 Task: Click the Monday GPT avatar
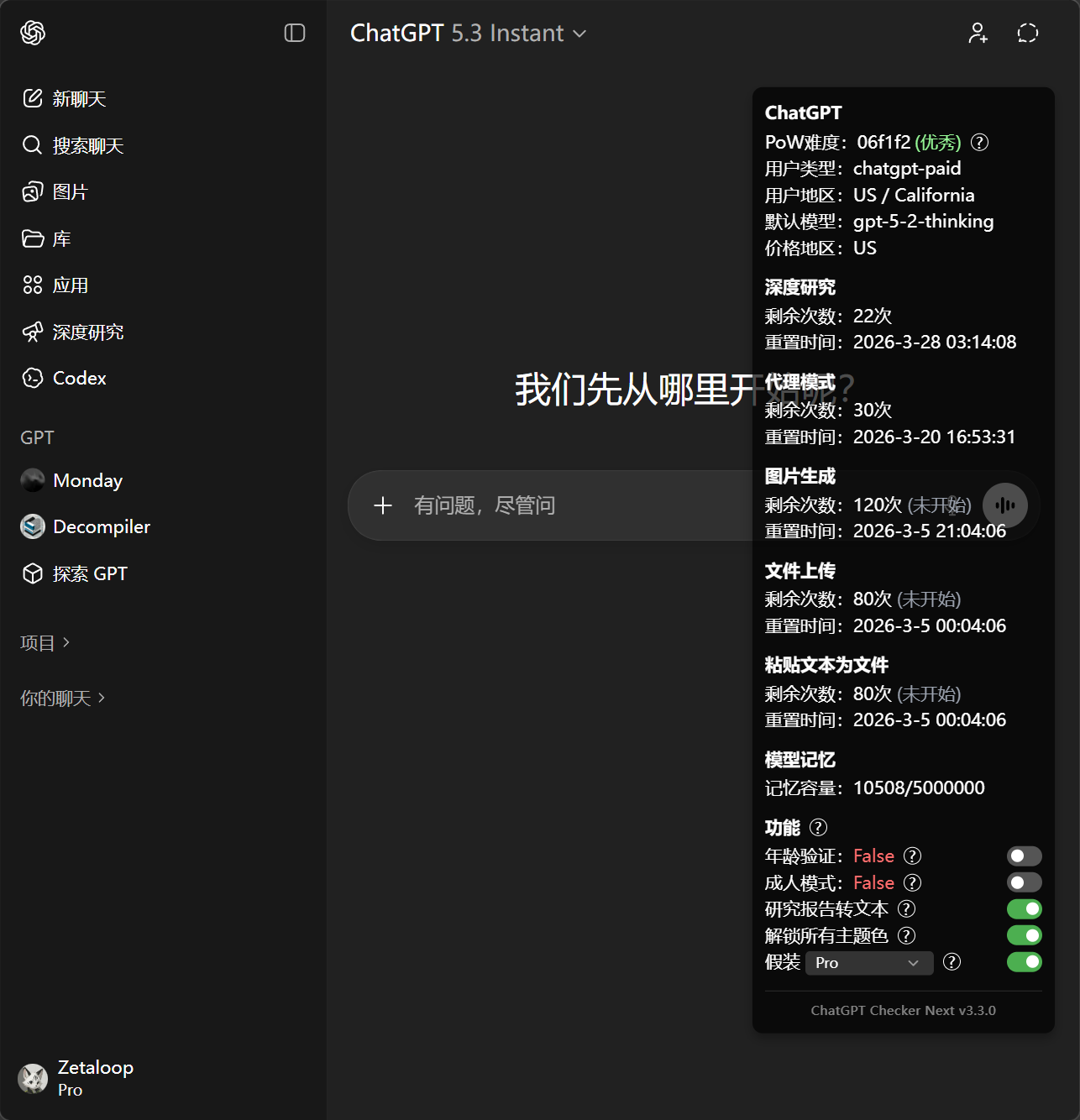tap(33, 480)
